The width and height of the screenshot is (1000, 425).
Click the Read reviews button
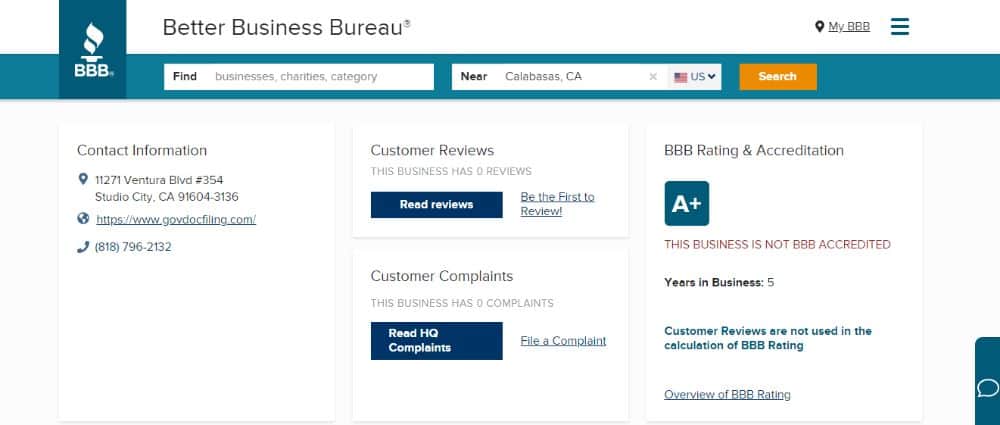pyautogui.click(x=436, y=205)
